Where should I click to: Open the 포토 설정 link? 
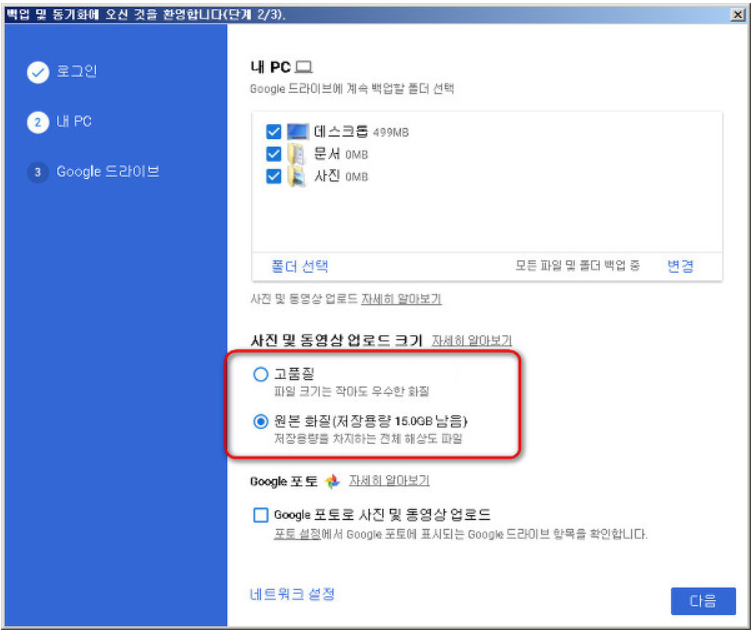(297, 534)
